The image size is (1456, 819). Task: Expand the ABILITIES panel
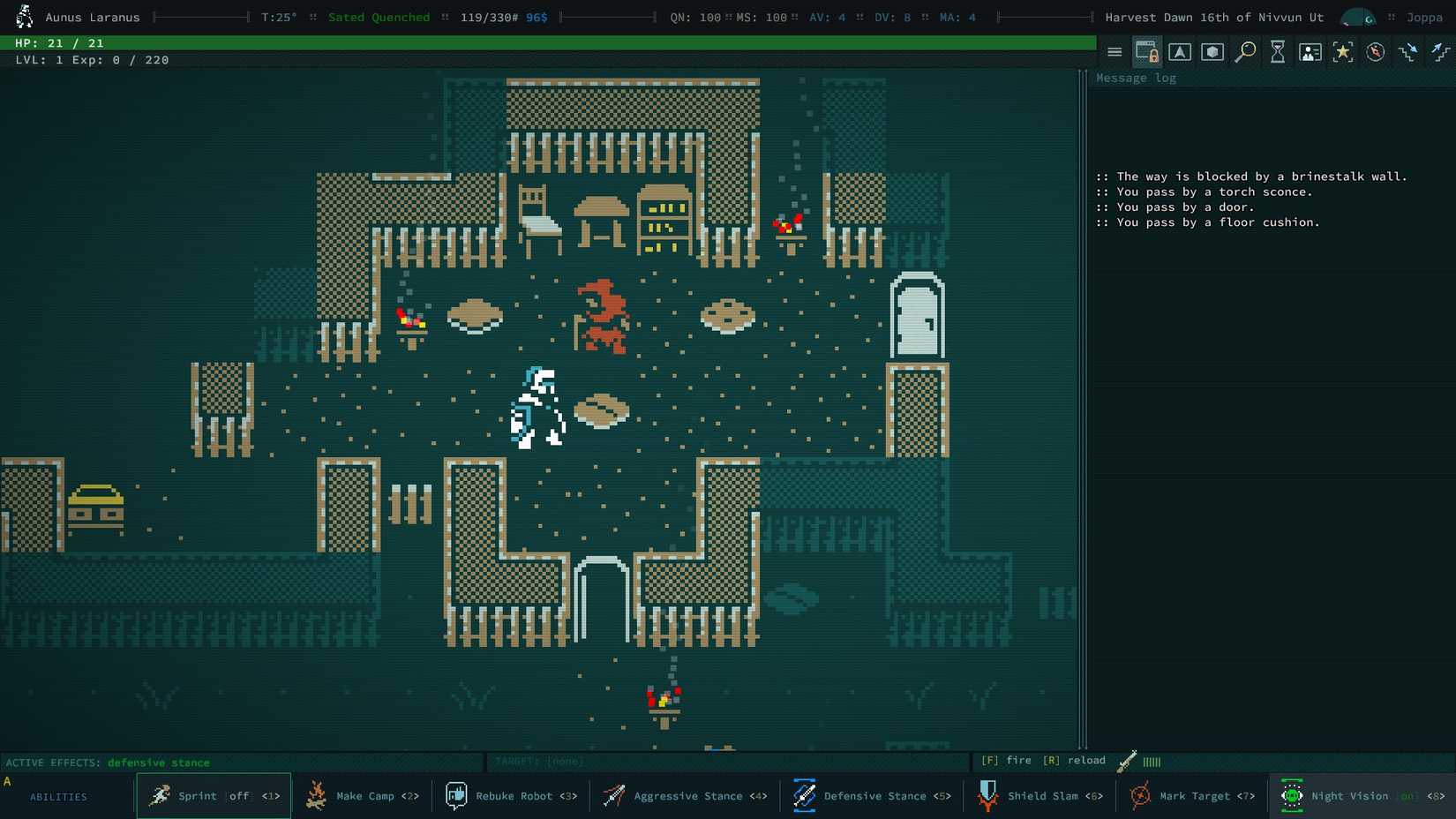coord(58,796)
